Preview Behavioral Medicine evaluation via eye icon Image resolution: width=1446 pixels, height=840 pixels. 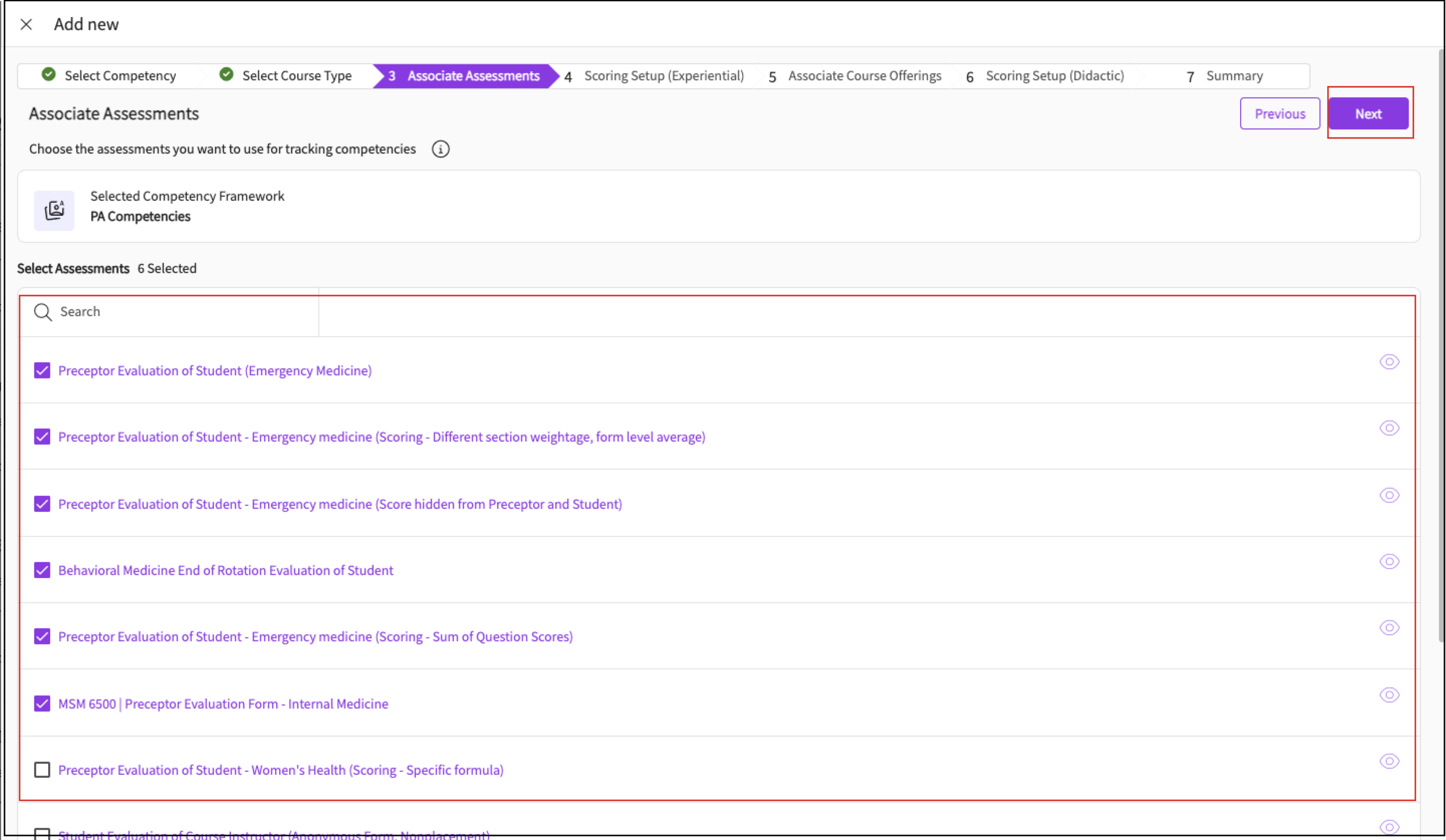click(x=1389, y=562)
